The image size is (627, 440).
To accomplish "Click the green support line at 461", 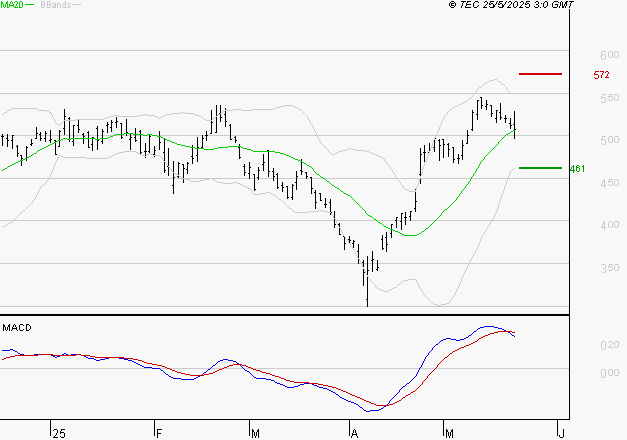I will coord(541,168).
